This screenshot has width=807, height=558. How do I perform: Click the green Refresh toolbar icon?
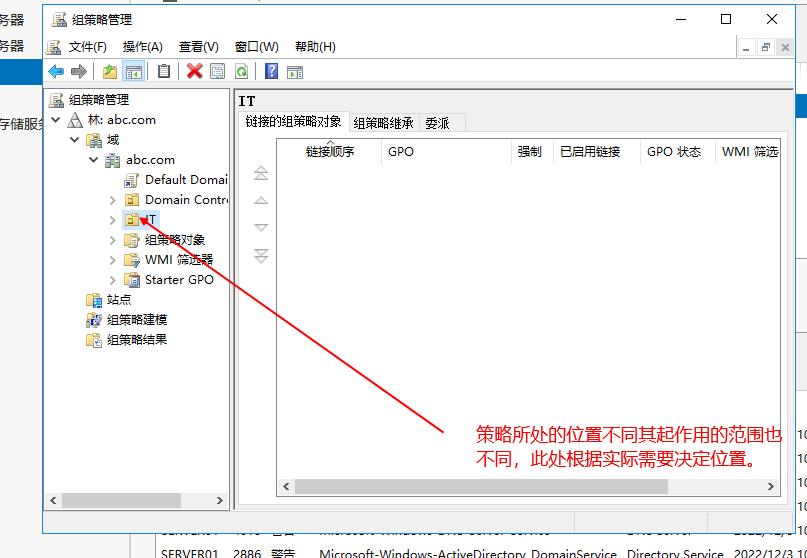coord(241,71)
